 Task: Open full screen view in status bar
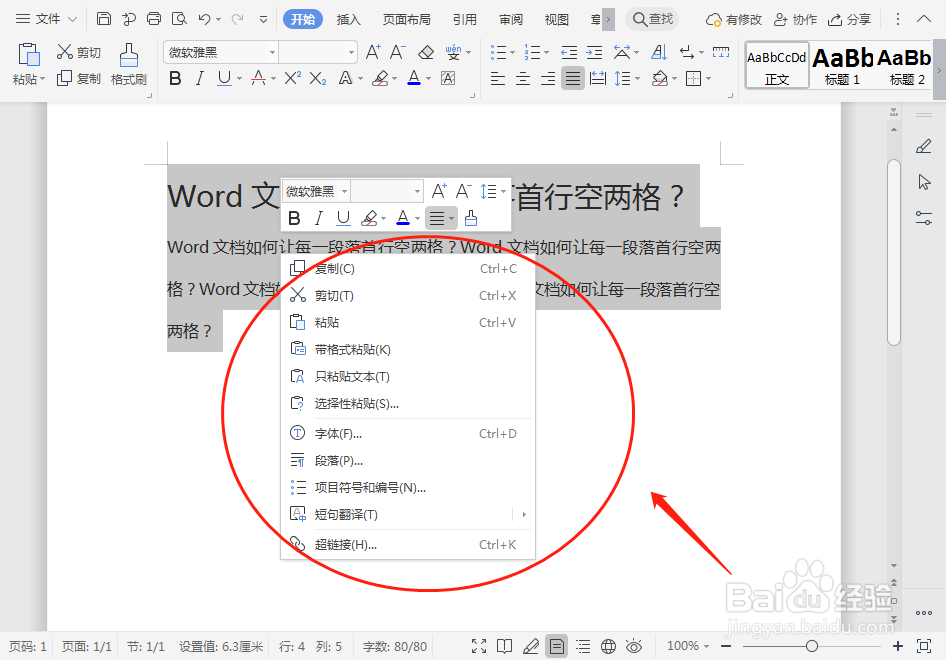(479, 646)
